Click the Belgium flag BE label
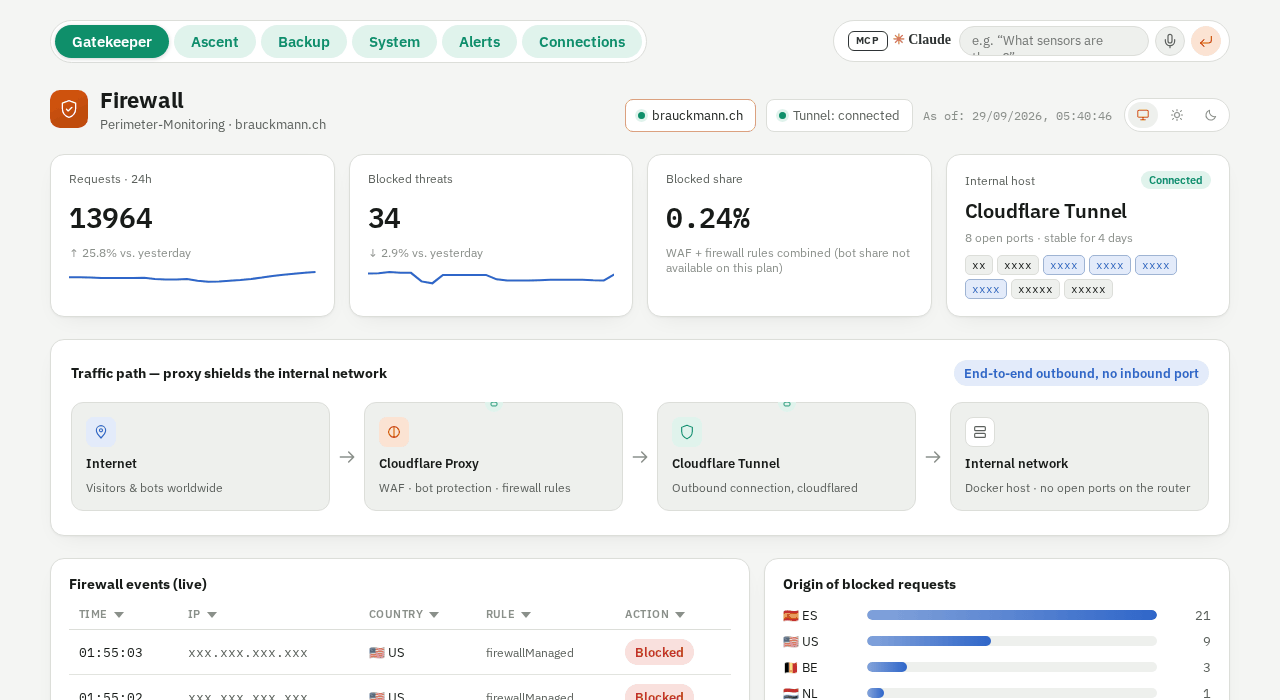 pyautogui.click(x=800, y=668)
